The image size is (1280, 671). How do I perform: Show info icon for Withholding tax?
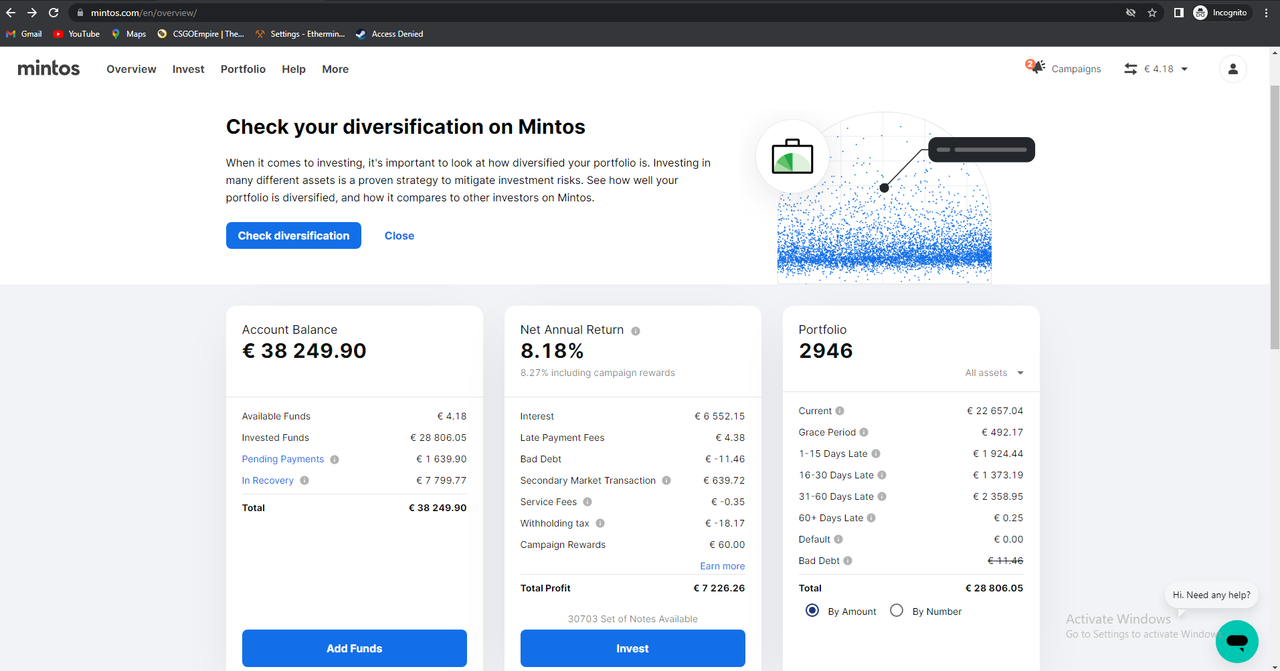pos(601,523)
